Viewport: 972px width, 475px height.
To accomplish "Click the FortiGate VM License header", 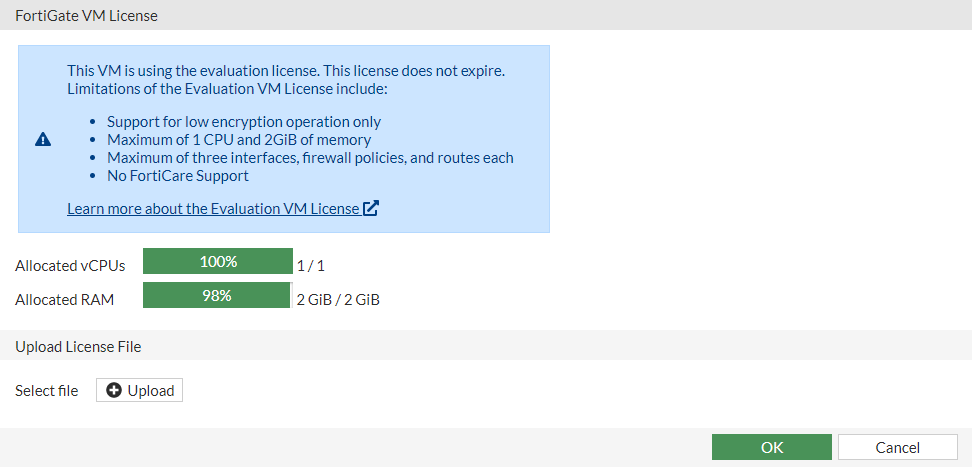I will coord(86,16).
